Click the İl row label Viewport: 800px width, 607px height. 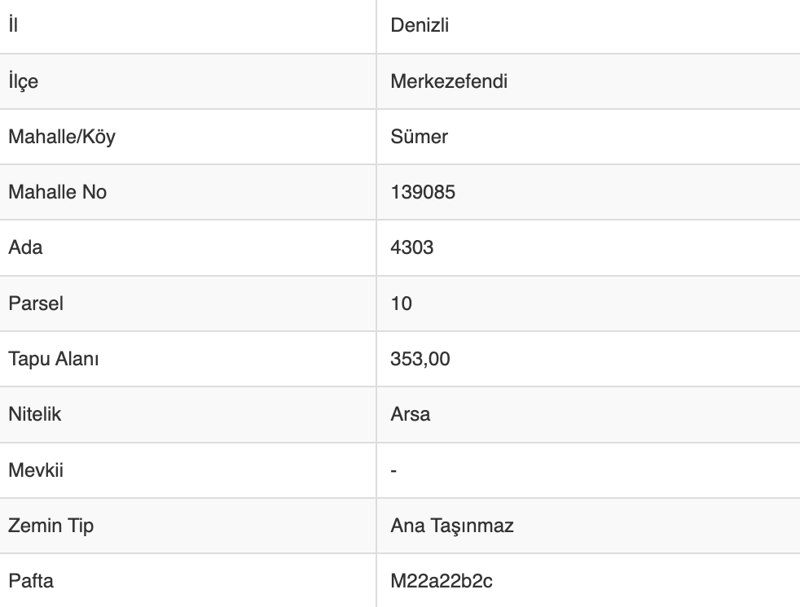pyautogui.click(x=13, y=26)
